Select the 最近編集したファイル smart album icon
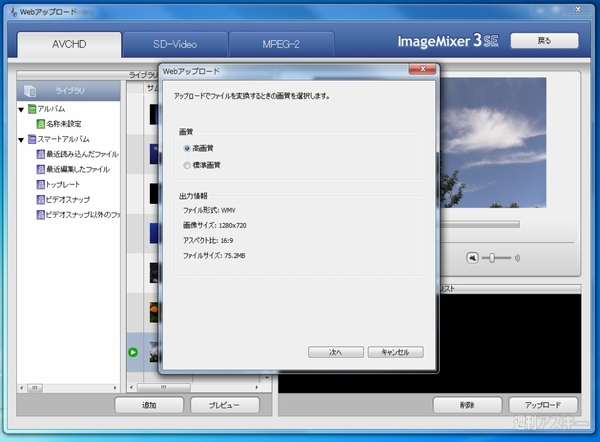The height and width of the screenshot is (442, 600). tap(40, 170)
